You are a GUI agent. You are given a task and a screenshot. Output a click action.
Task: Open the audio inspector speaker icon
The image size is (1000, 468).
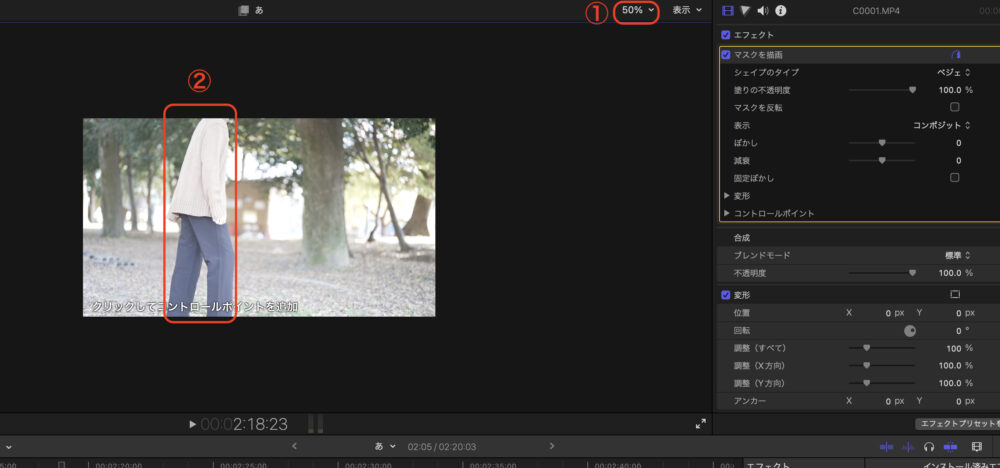(x=763, y=10)
